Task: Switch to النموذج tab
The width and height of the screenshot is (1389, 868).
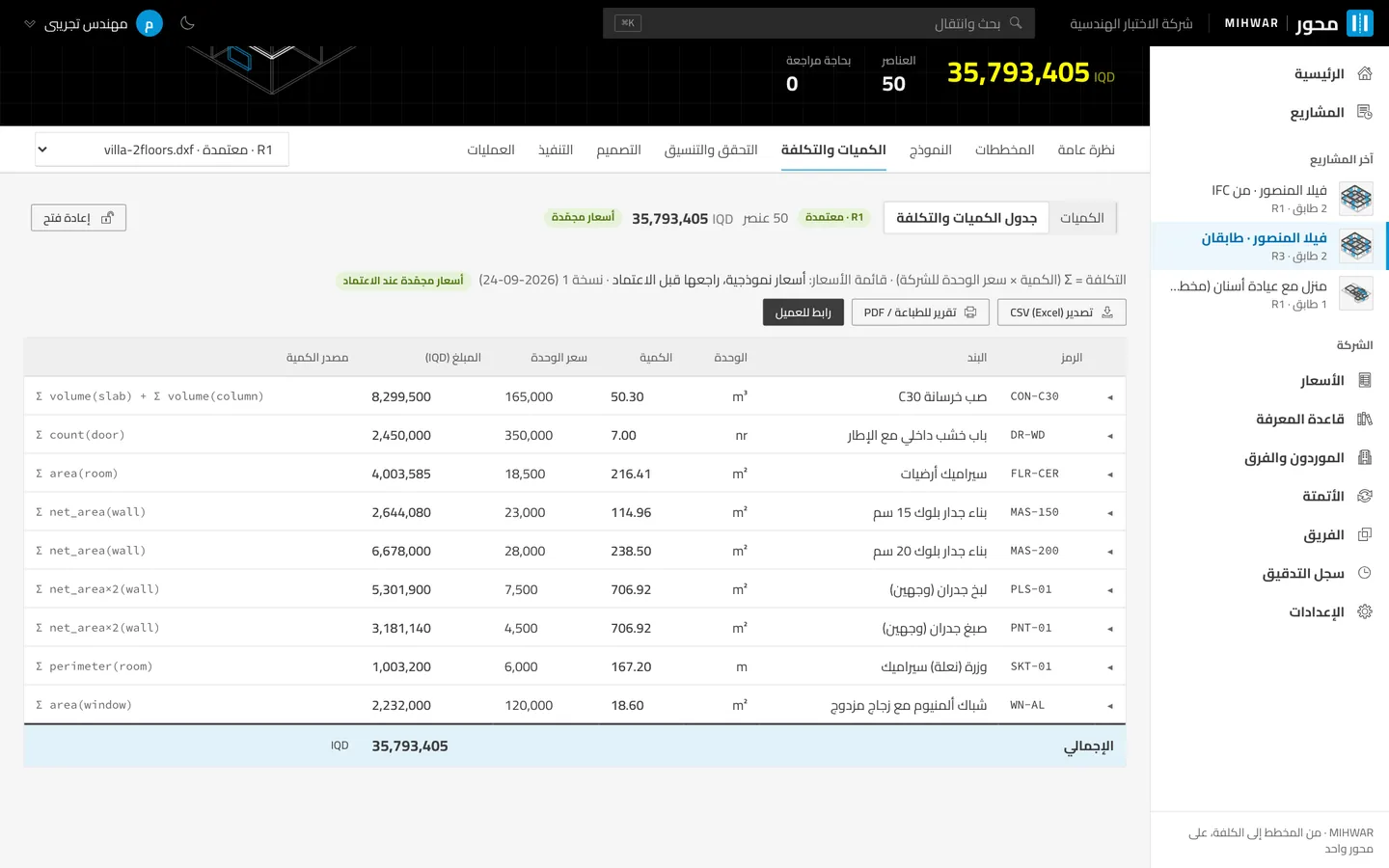Action: coord(930,149)
